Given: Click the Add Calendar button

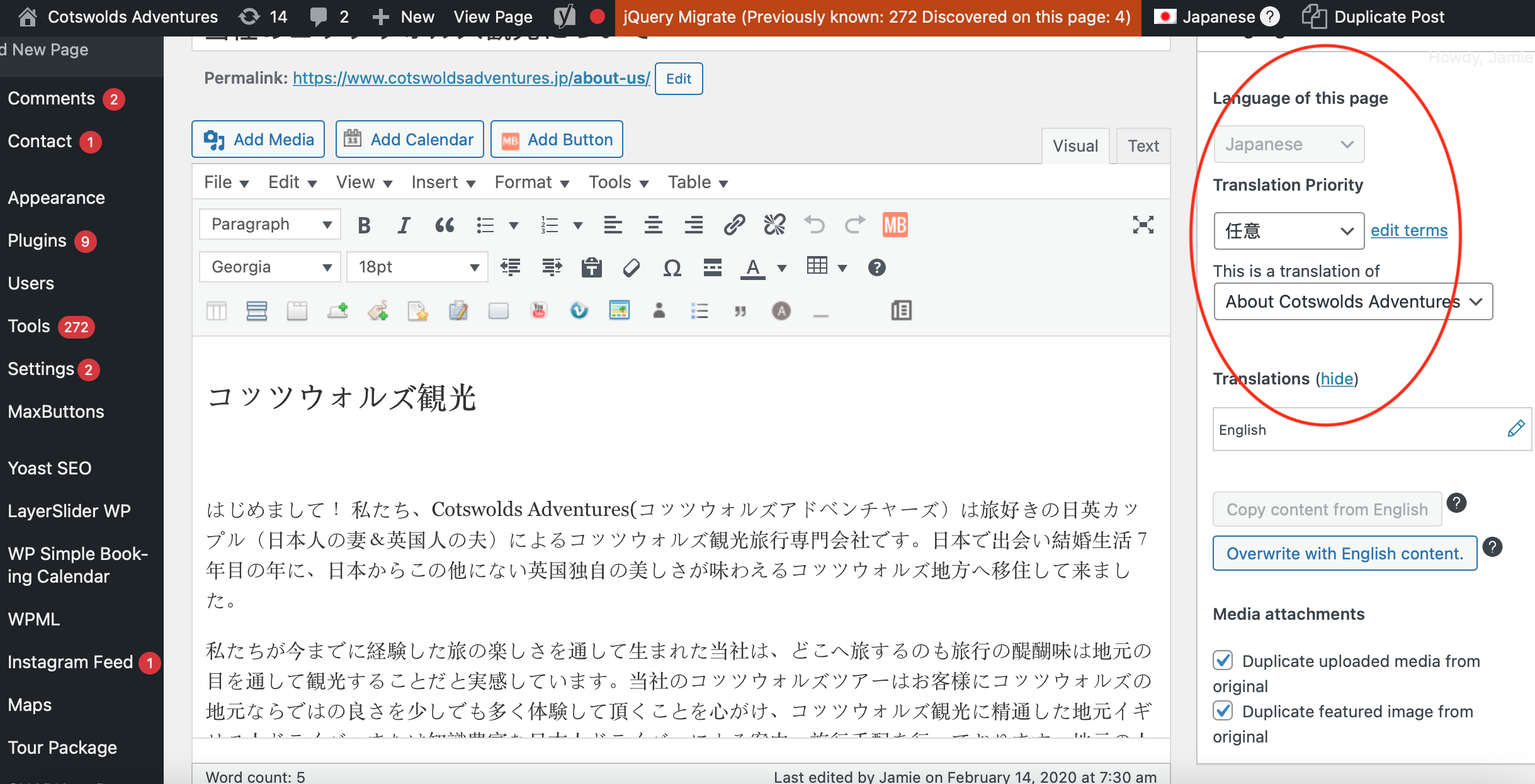Looking at the screenshot, I should [410, 139].
